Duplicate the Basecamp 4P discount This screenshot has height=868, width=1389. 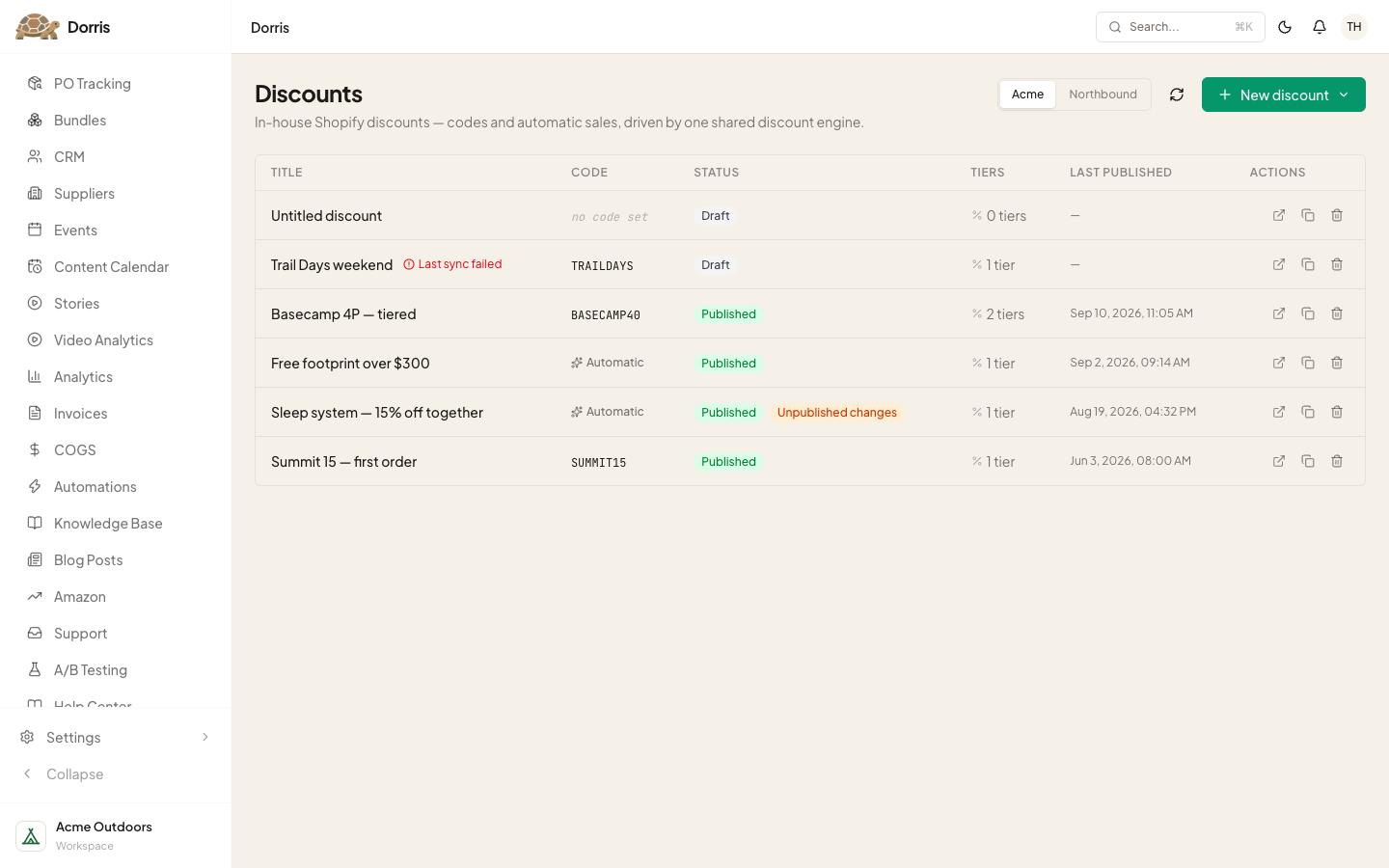click(x=1308, y=313)
